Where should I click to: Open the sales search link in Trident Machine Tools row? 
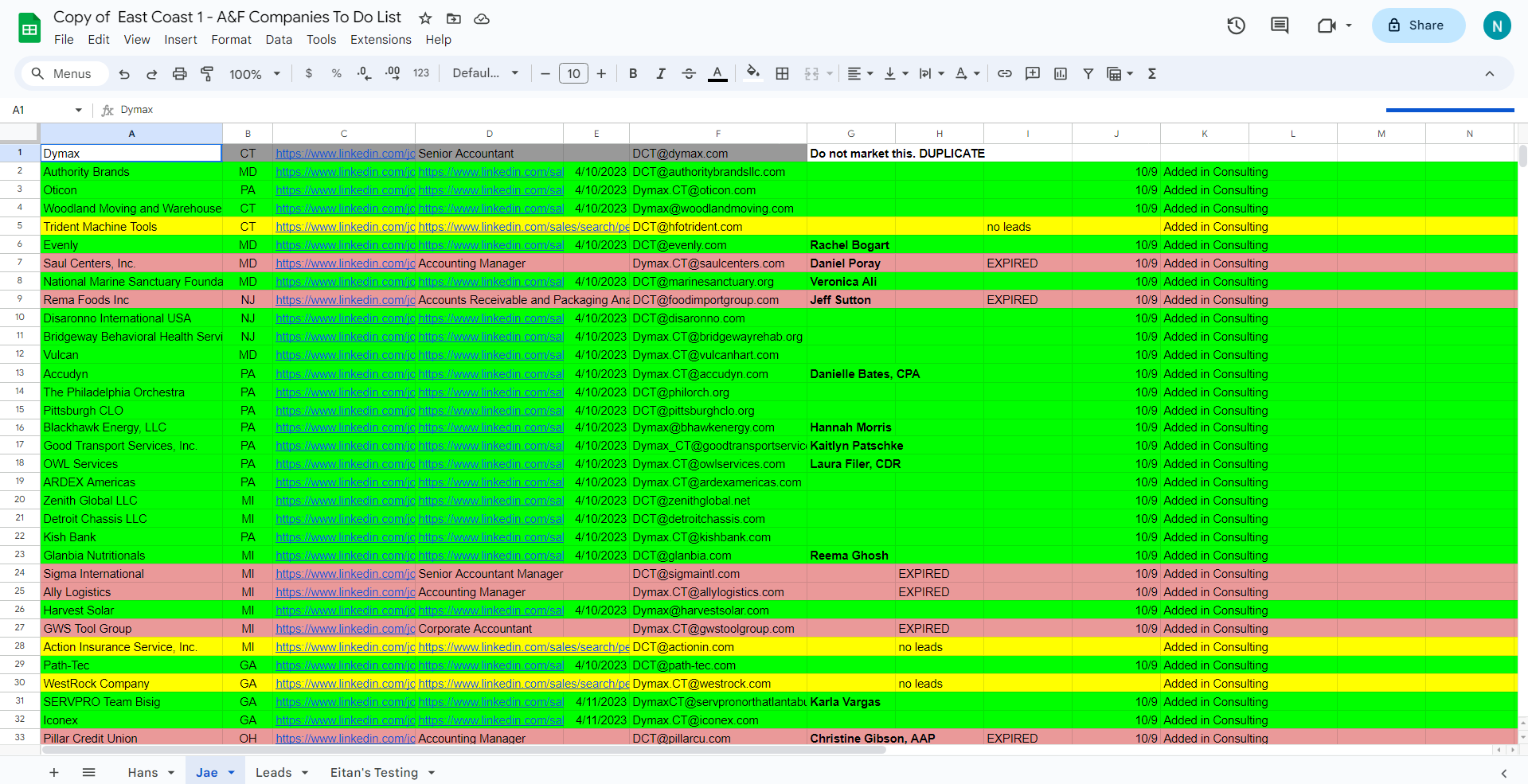523,227
